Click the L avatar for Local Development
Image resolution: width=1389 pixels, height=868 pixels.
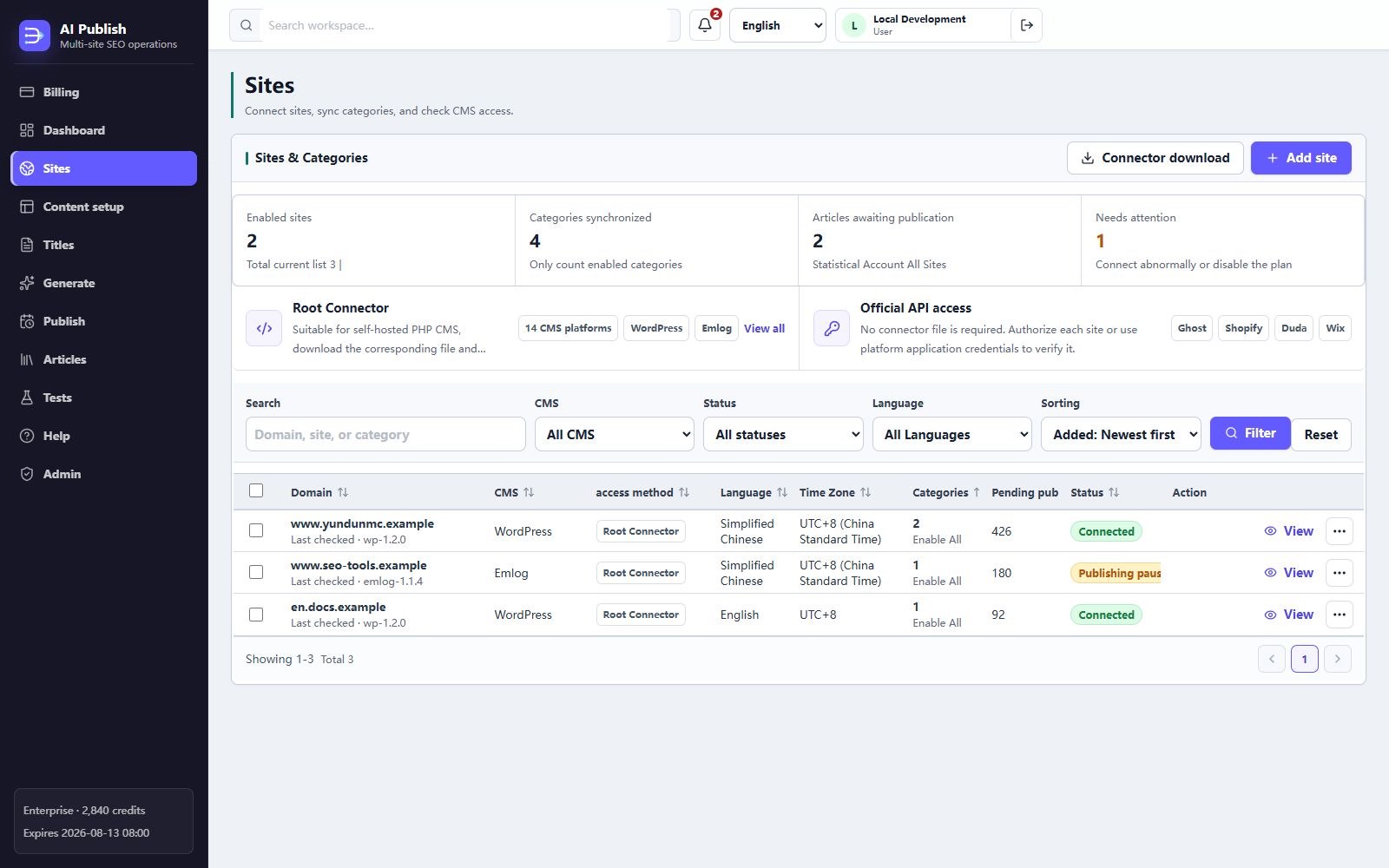(x=854, y=26)
